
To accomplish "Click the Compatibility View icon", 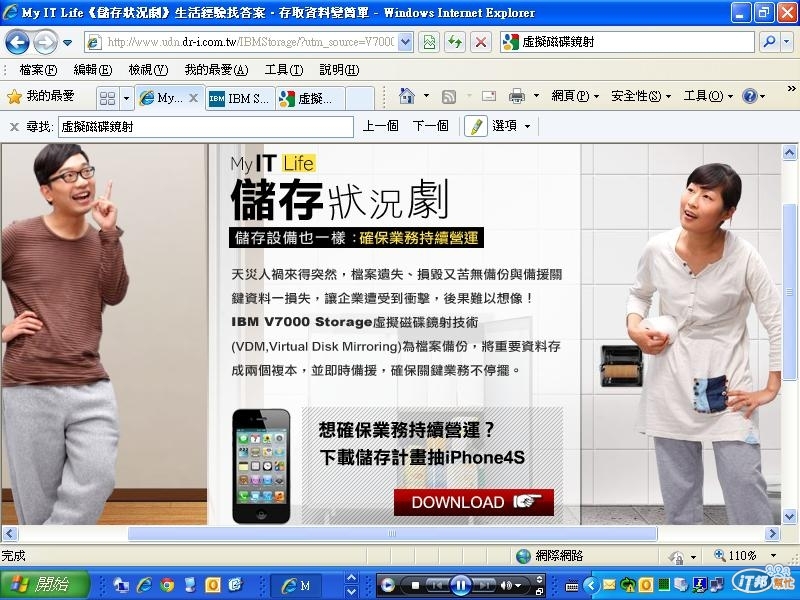I will click(x=429, y=42).
